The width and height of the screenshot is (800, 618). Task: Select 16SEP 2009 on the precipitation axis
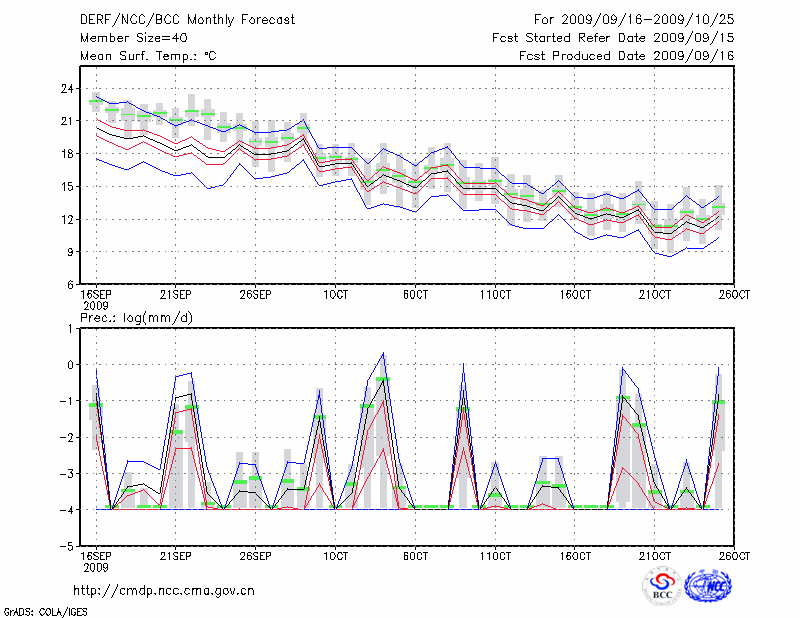95,560
